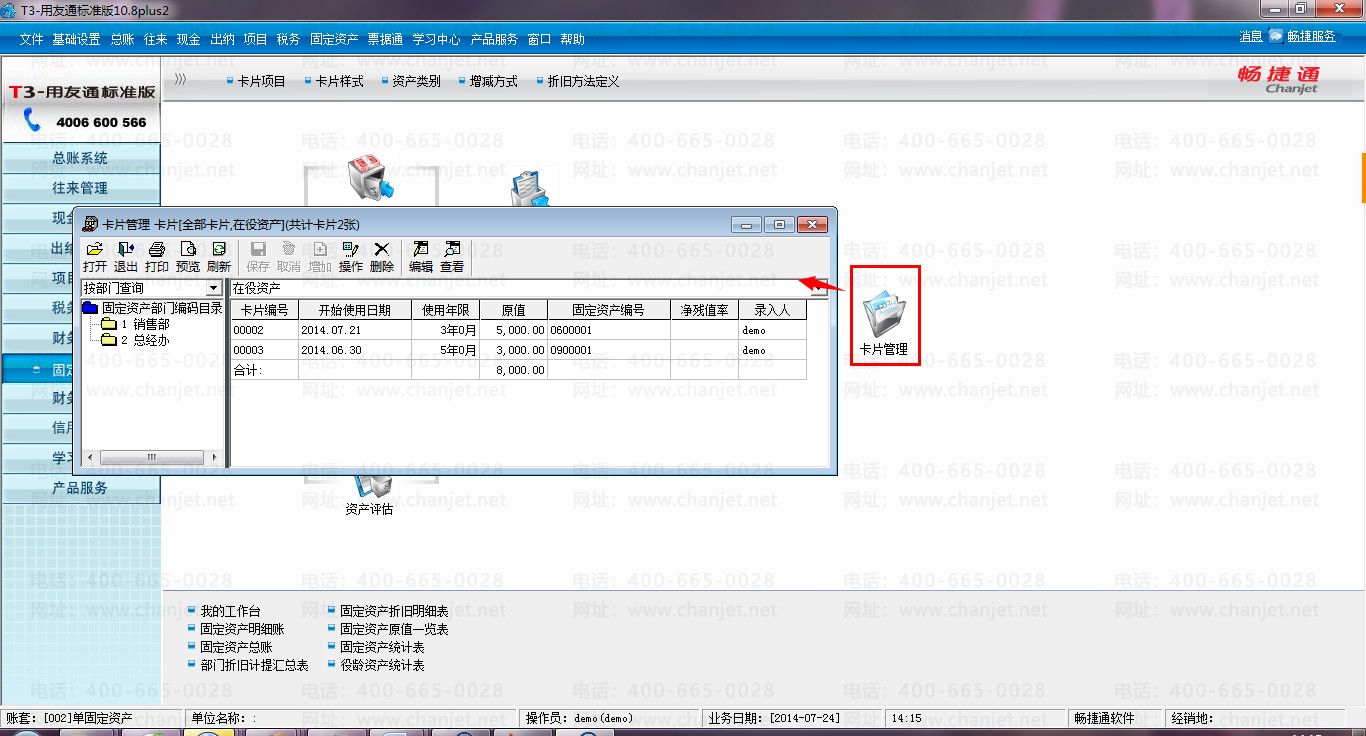1366x736 pixels.
Task: Open 我的工作台 report link
Action: click(x=230, y=611)
